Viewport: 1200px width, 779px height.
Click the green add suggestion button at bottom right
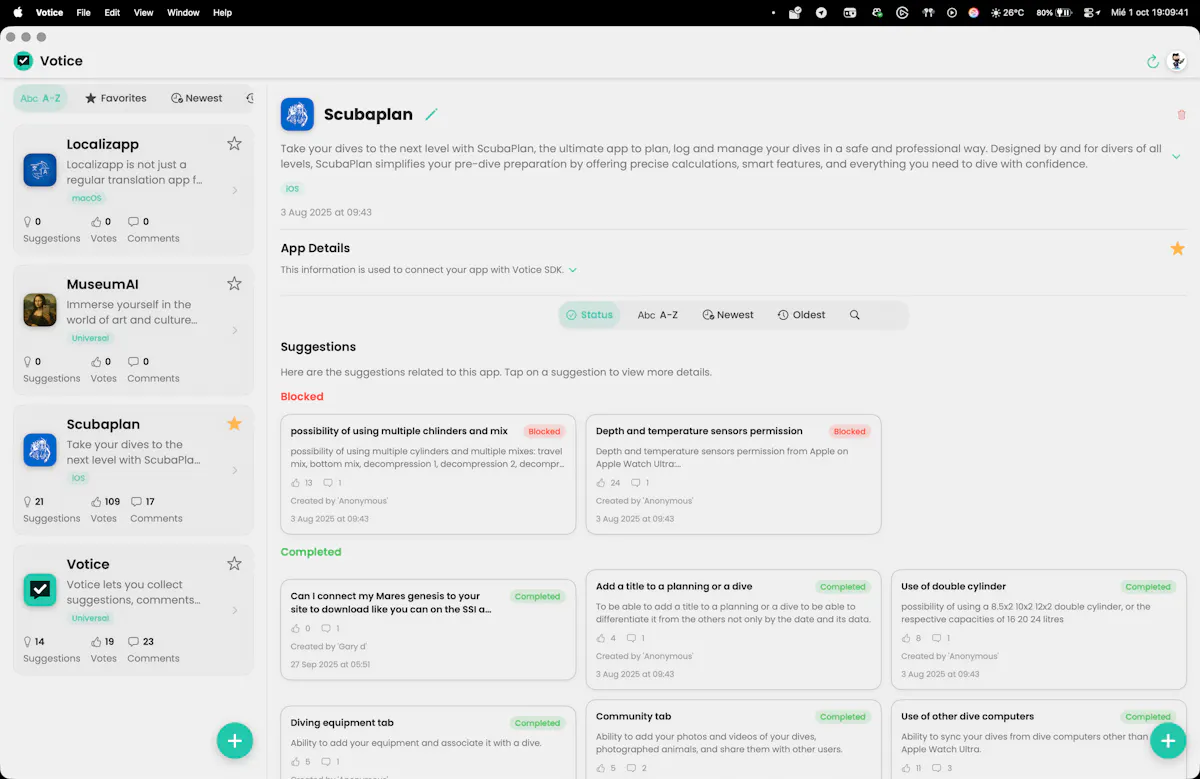[1167, 741]
